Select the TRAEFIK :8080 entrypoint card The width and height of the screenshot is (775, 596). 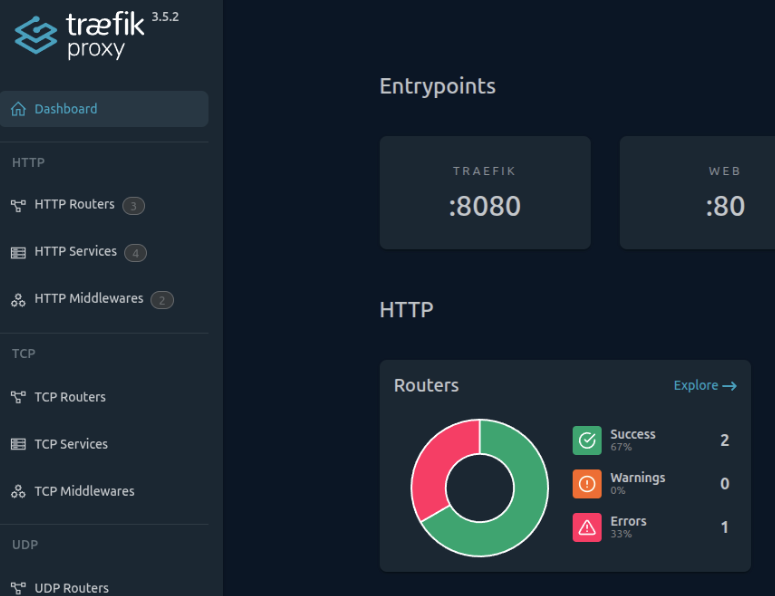485,193
